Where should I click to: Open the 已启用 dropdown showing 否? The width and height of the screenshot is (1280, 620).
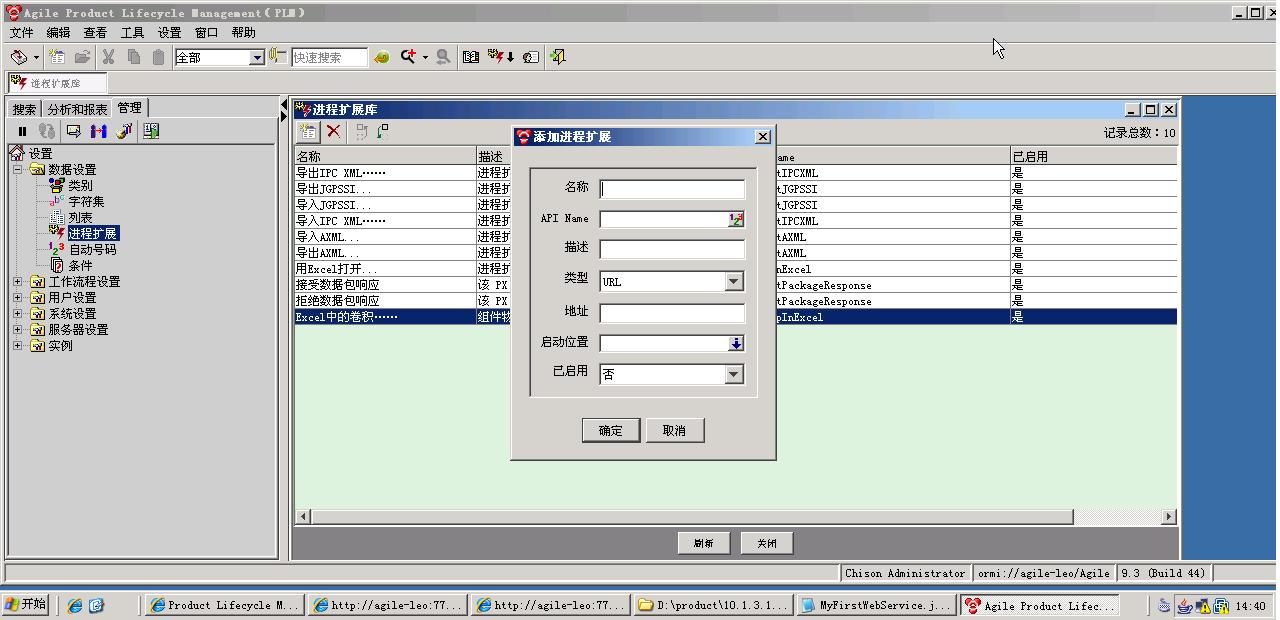click(735, 374)
